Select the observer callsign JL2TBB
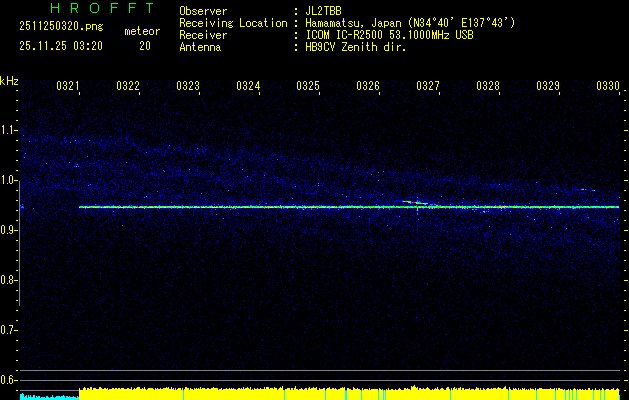The width and height of the screenshot is (629, 400). 322,11
